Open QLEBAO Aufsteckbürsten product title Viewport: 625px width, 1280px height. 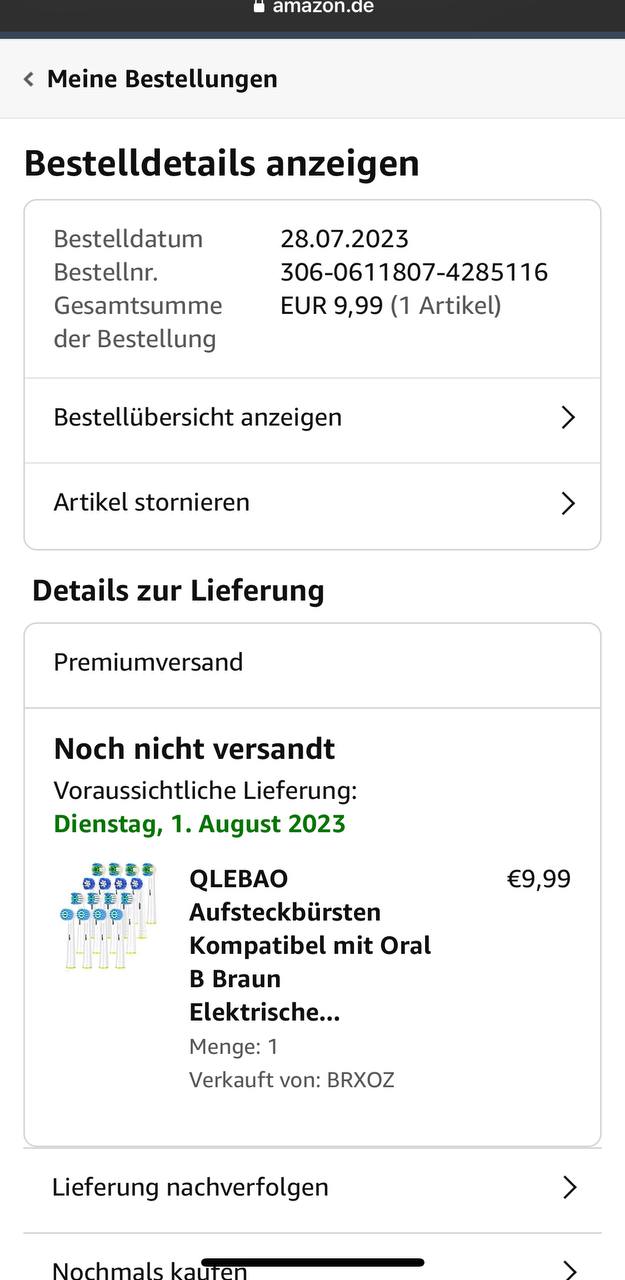pos(310,945)
